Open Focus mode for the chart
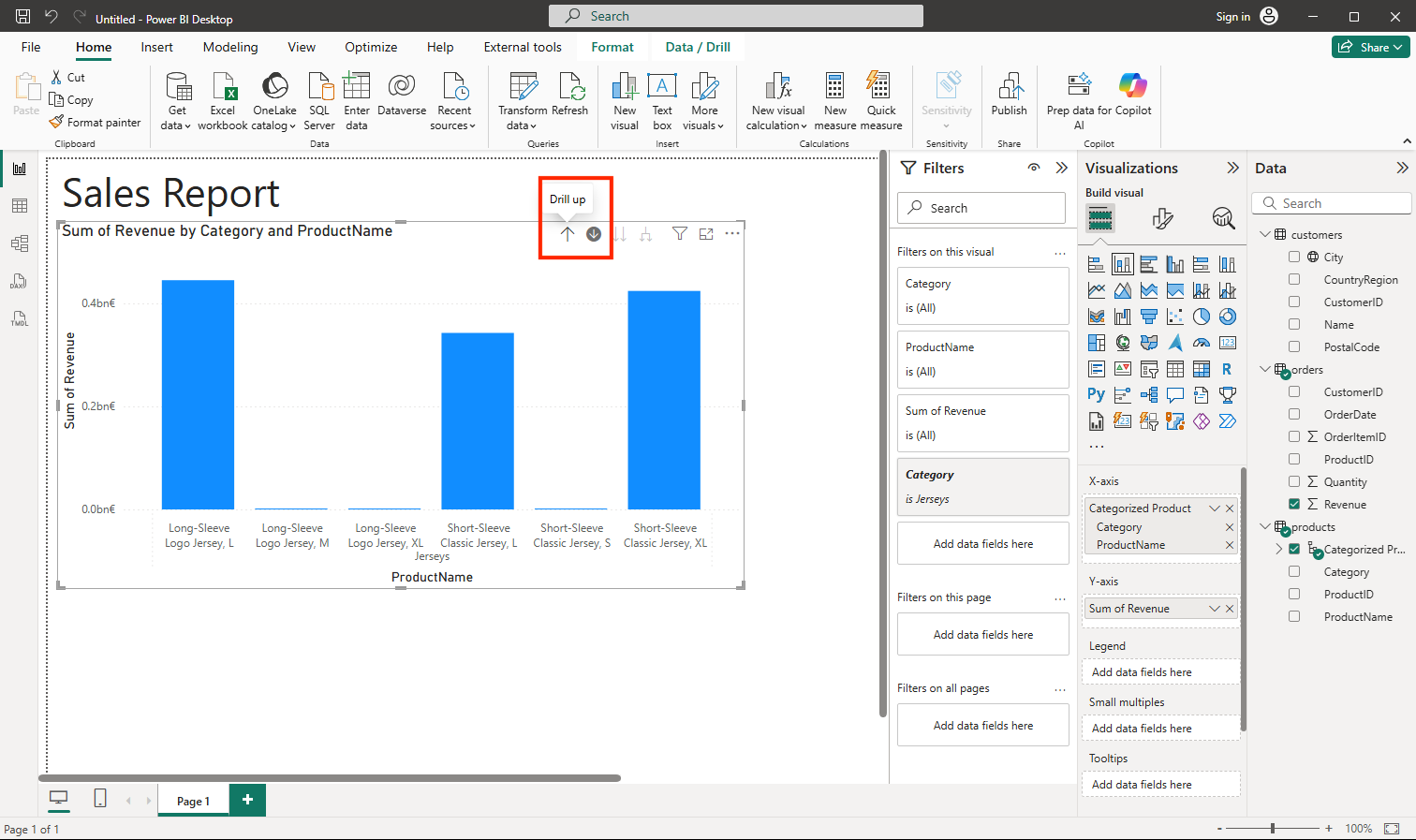The height and width of the screenshot is (840, 1416). tap(706, 234)
